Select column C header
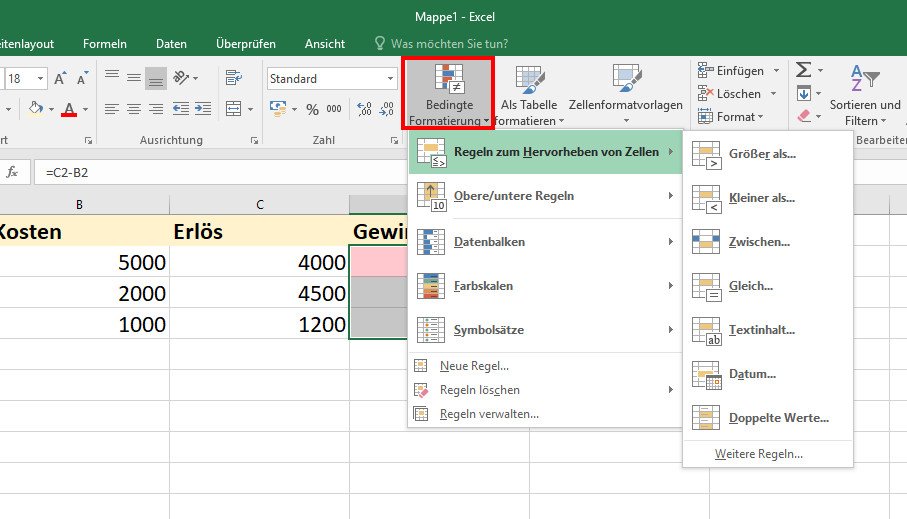The height and width of the screenshot is (519, 907). pos(260,204)
